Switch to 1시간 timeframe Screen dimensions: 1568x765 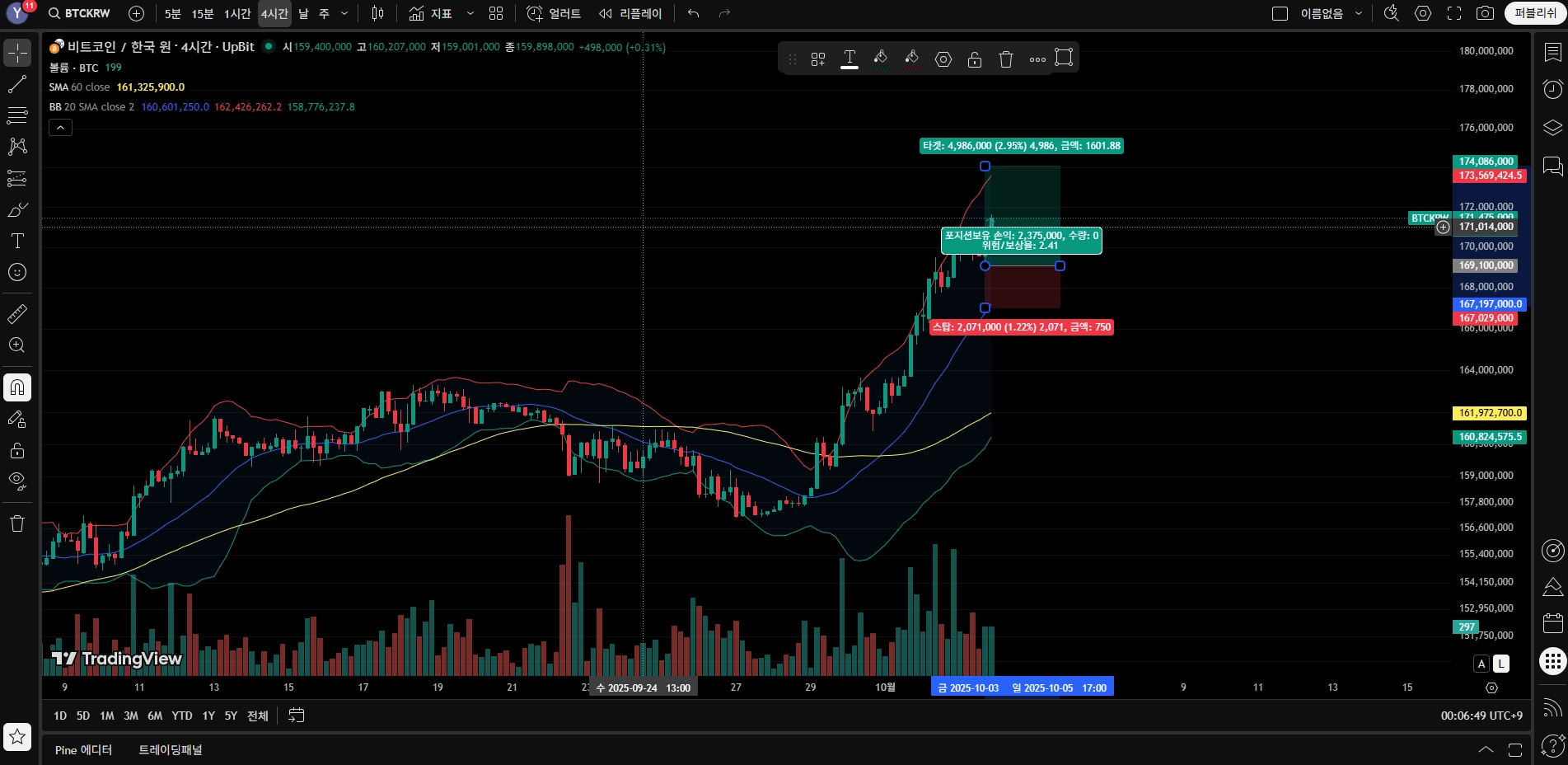pyautogui.click(x=237, y=13)
